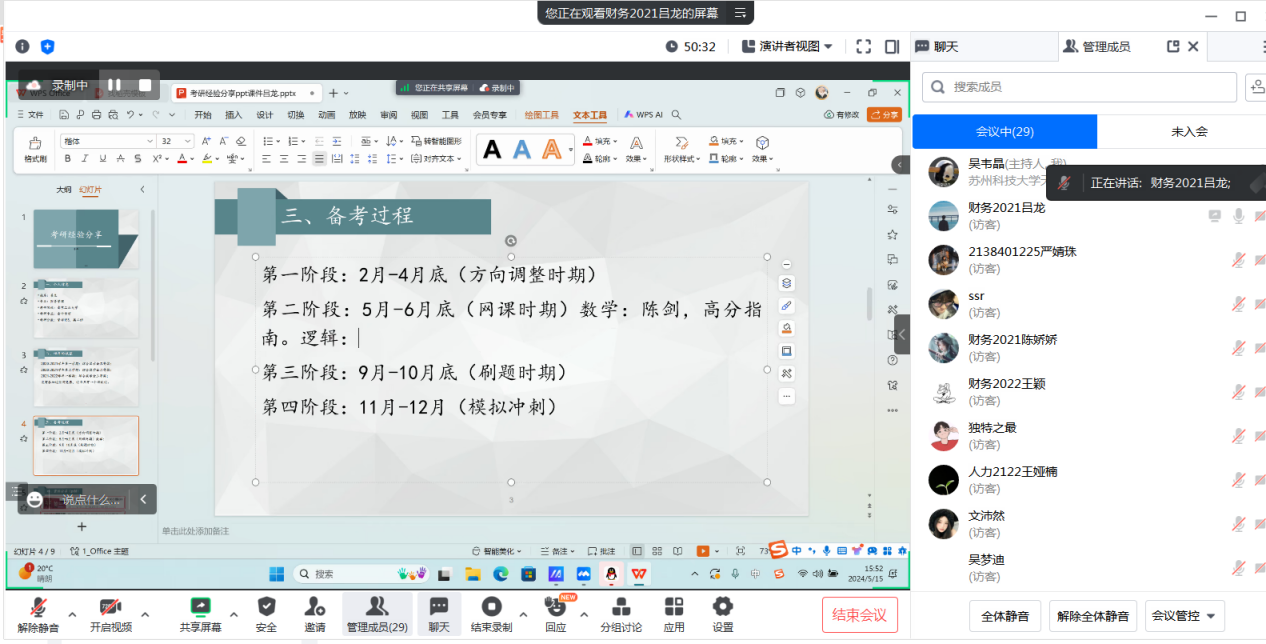
Task: Expand the arrow next to 开启视频
Action: 145,614
